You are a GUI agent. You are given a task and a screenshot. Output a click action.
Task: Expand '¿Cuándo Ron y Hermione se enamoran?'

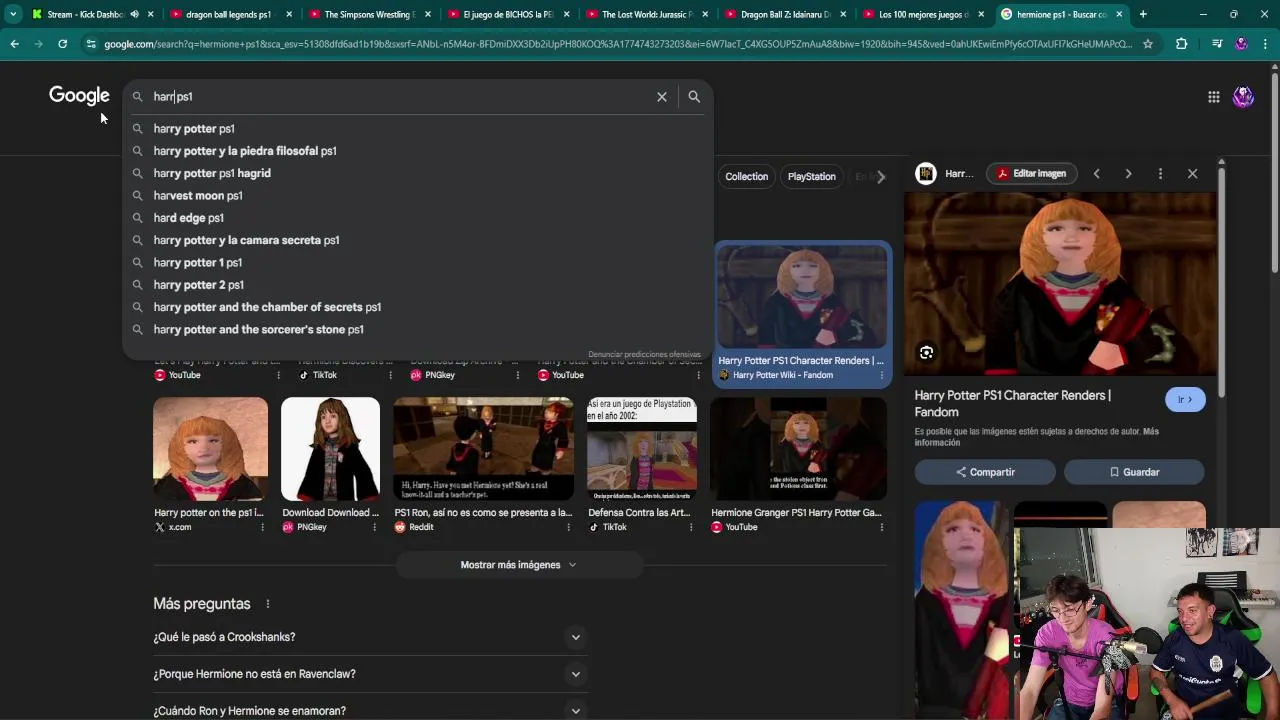pos(369,710)
